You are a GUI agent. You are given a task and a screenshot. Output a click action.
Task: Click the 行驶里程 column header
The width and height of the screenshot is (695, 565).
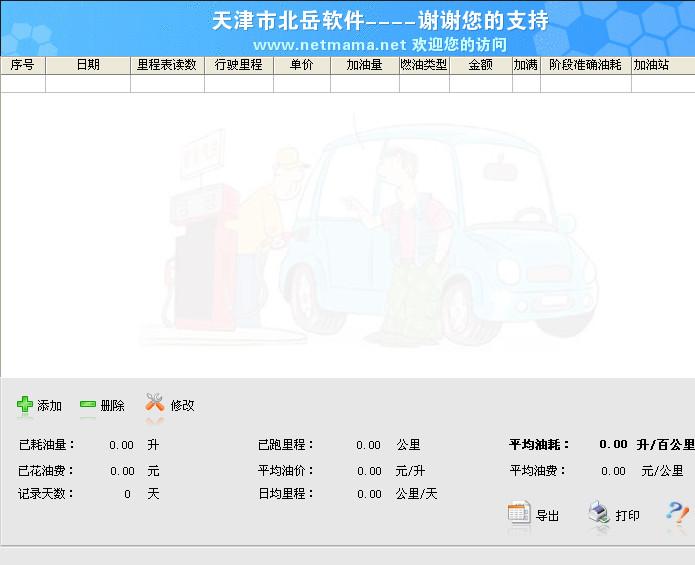tap(239, 65)
